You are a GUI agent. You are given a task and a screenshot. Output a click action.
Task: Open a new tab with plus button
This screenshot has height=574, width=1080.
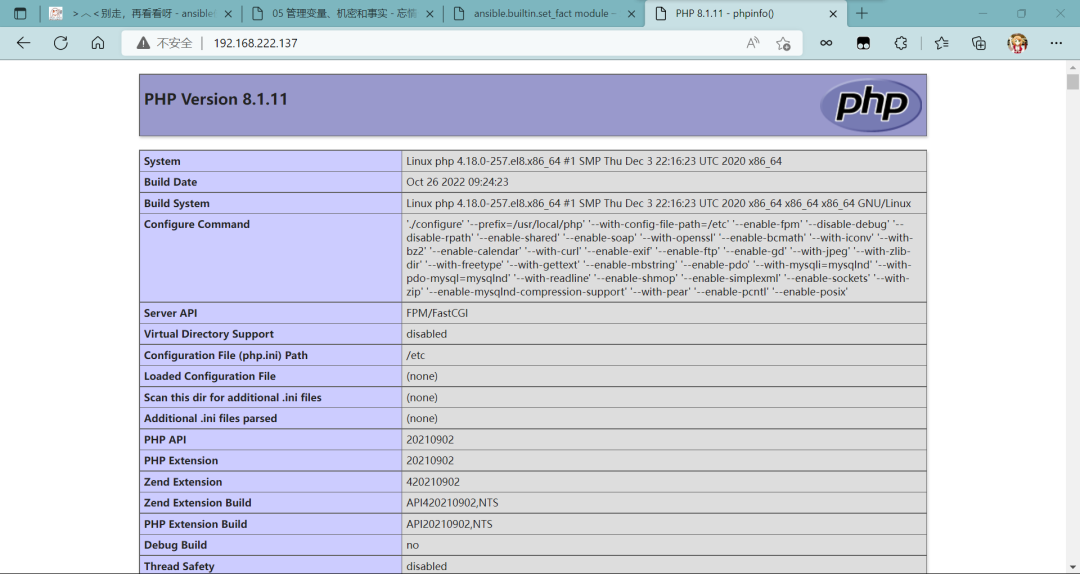862,14
